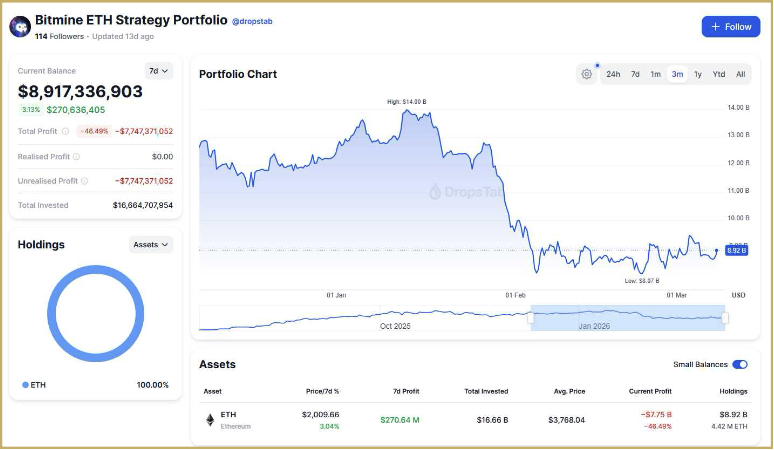Click the right handle of range navigator
This screenshot has height=450, width=774.
pos(725,318)
